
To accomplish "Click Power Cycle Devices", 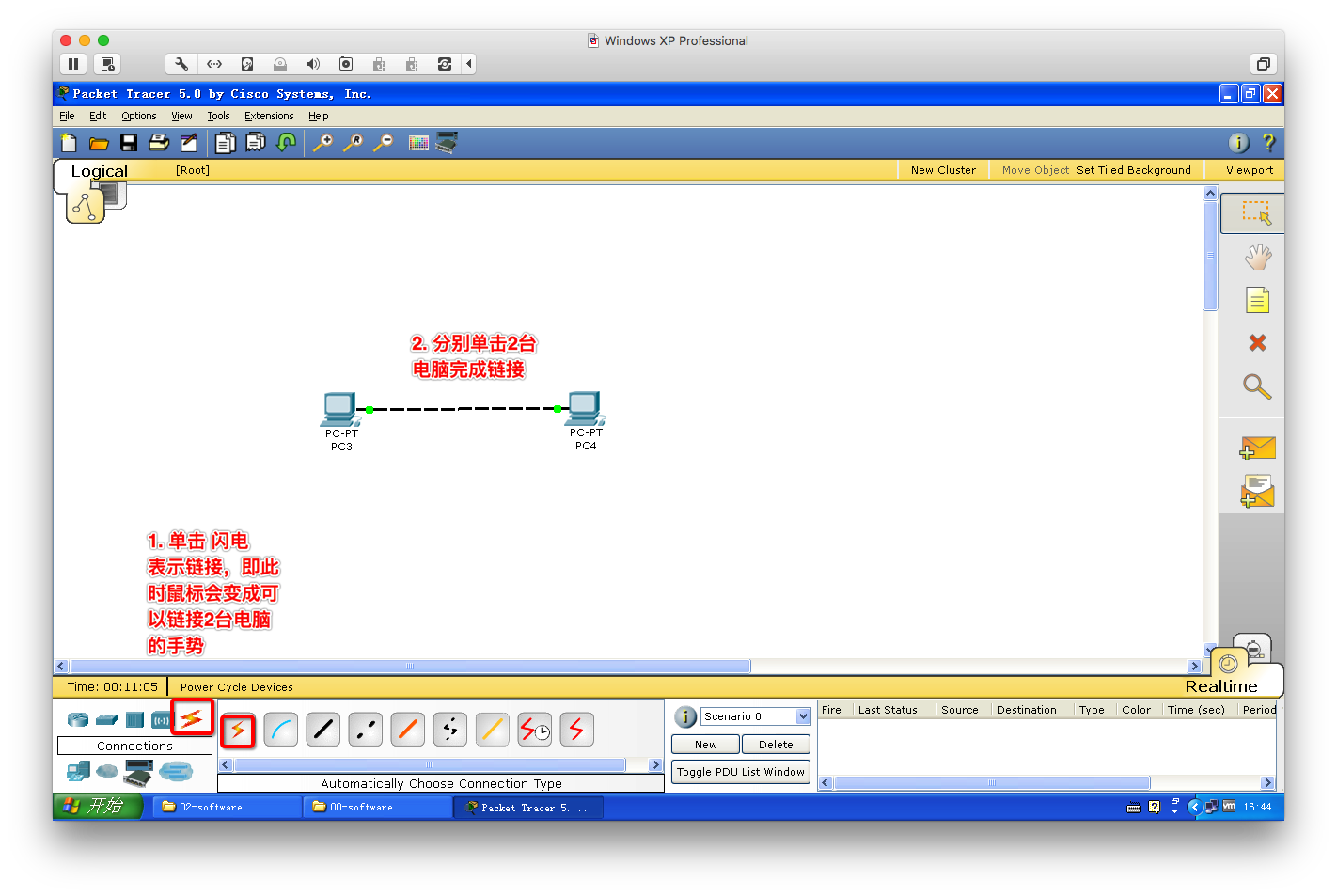I will [x=236, y=687].
